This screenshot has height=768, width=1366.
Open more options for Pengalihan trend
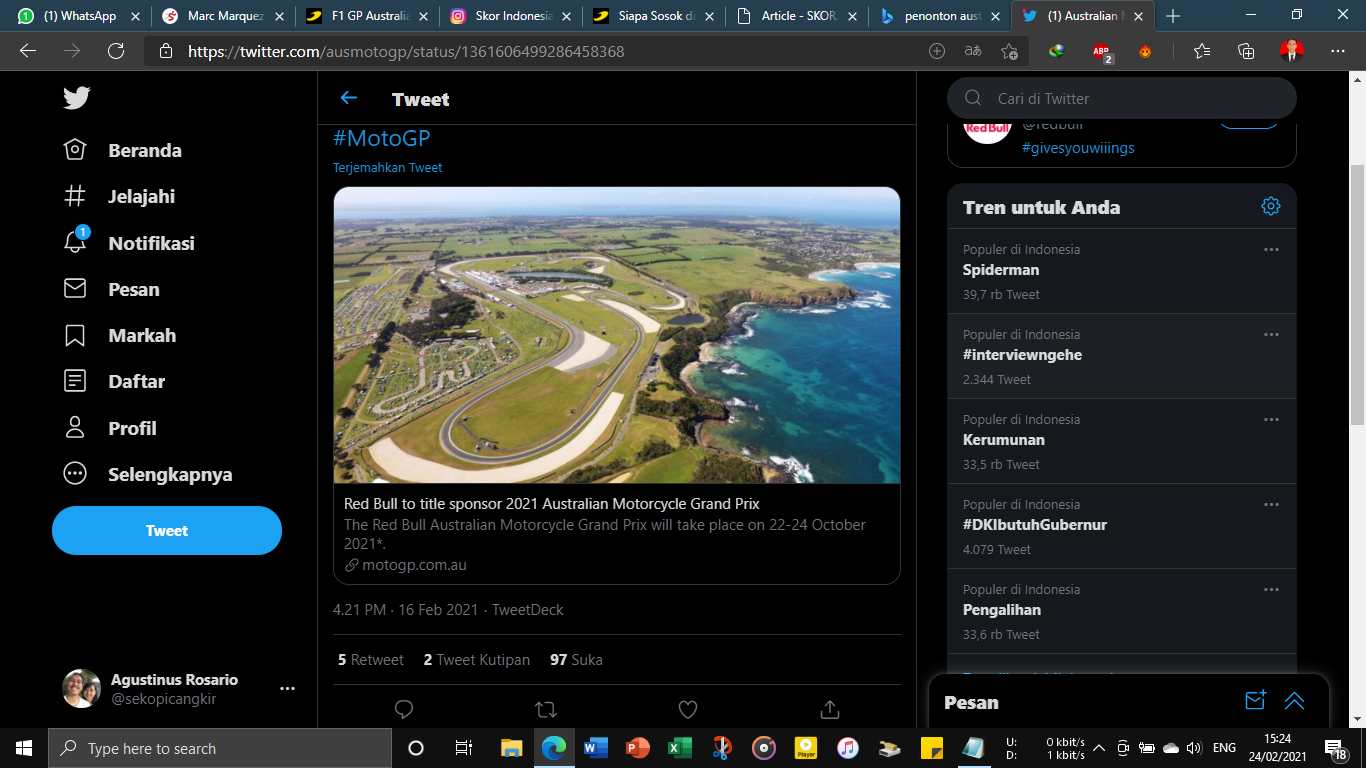(x=1271, y=590)
